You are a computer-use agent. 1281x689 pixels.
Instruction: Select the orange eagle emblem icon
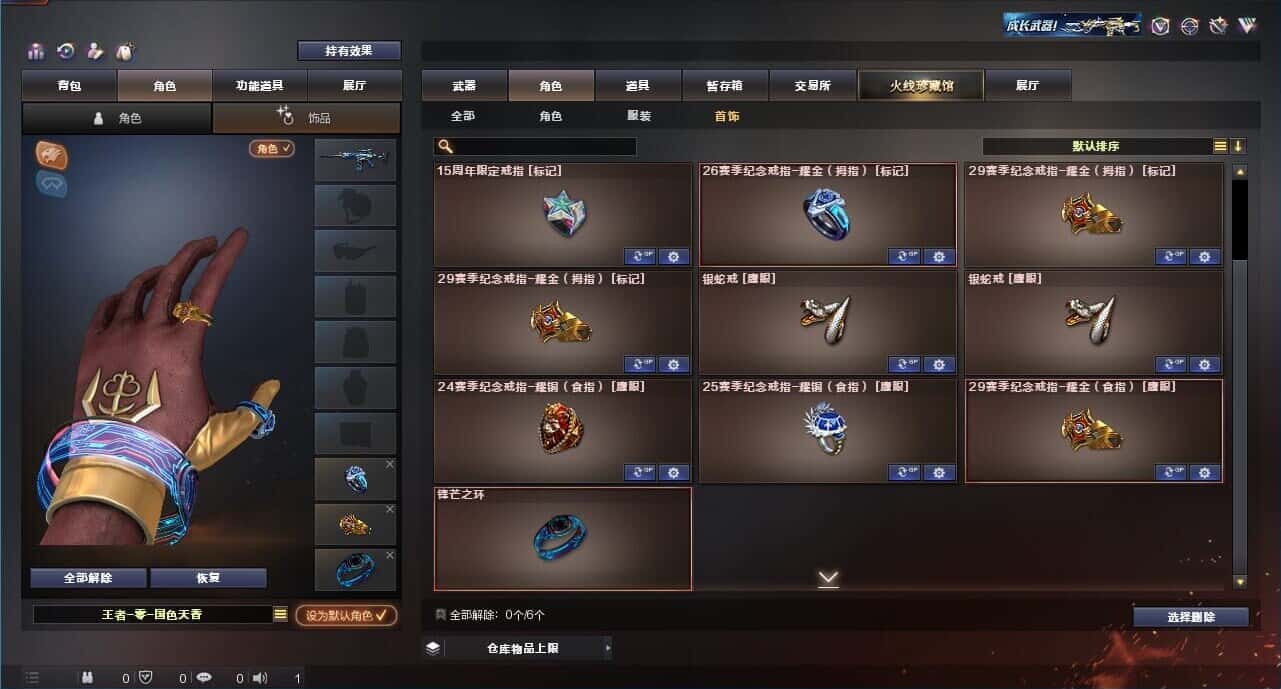(52, 154)
